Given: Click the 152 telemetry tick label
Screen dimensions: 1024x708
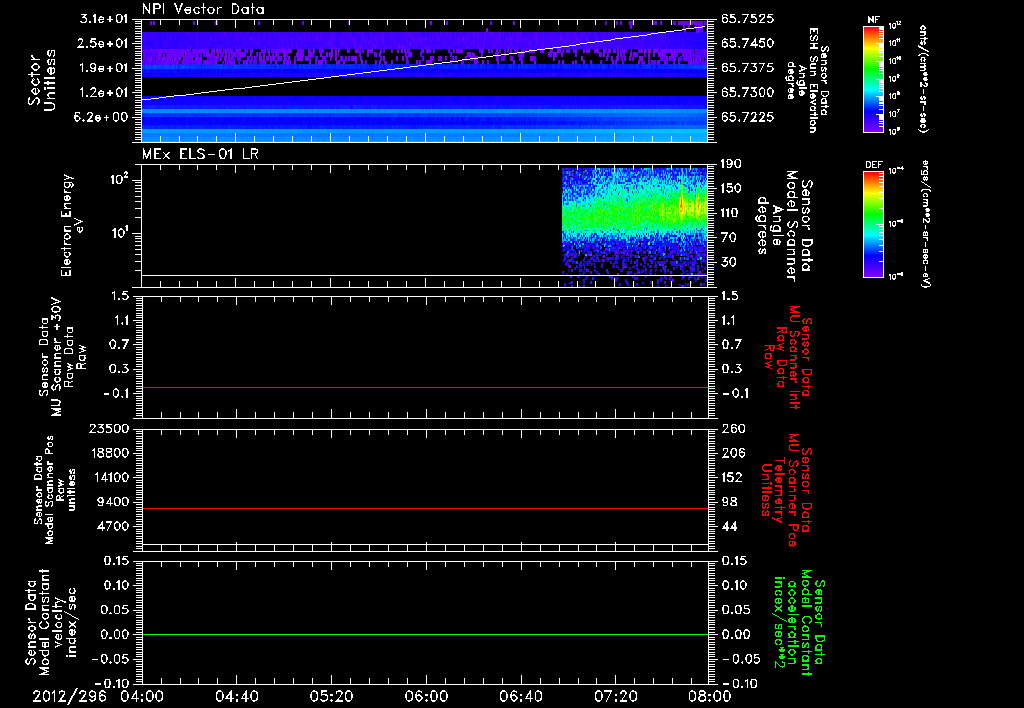Looking at the screenshot, I should coord(733,477).
